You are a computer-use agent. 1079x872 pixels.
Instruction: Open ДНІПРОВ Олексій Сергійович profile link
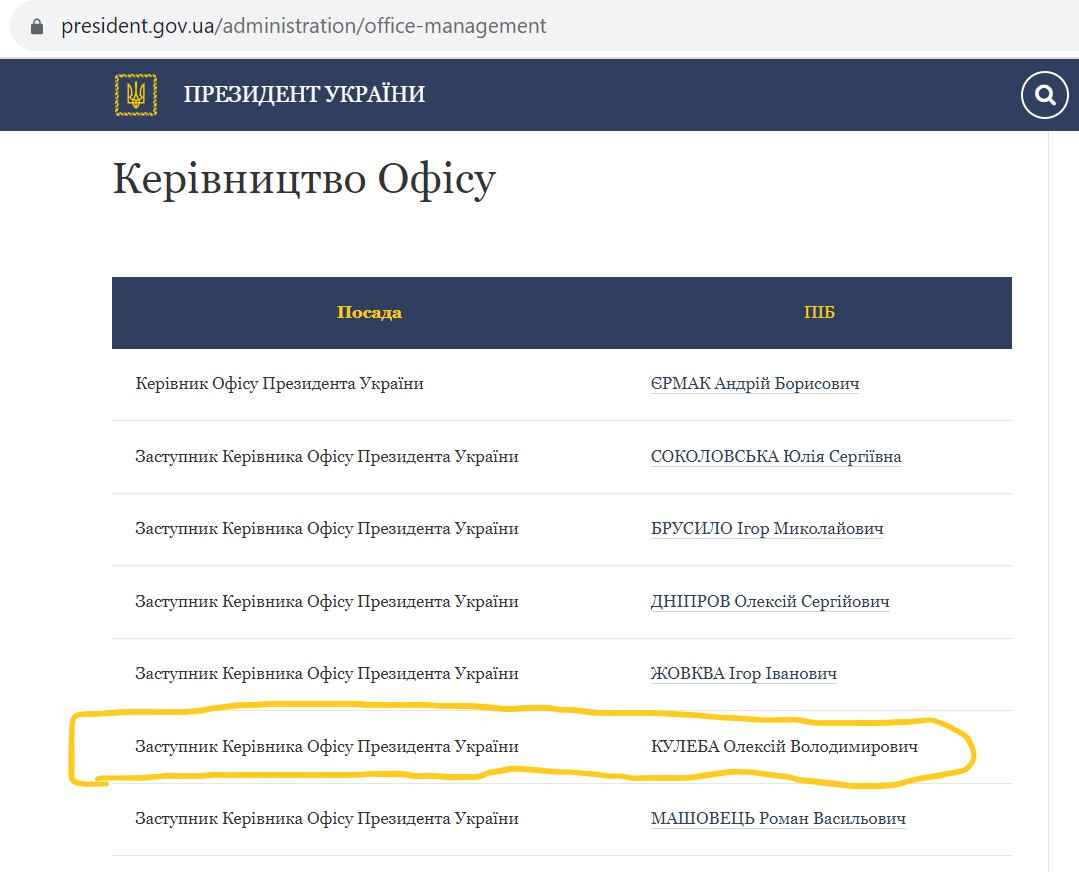(770, 602)
